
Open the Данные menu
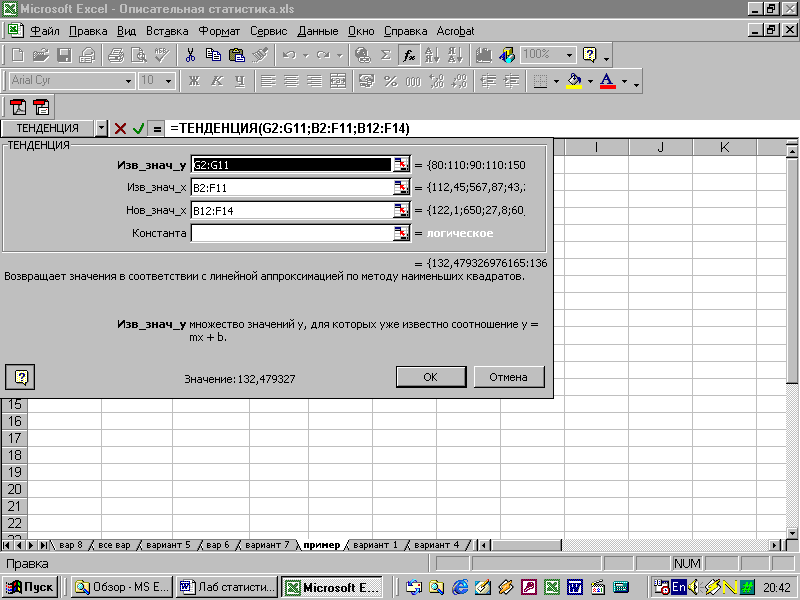pyautogui.click(x=317, y=31)
